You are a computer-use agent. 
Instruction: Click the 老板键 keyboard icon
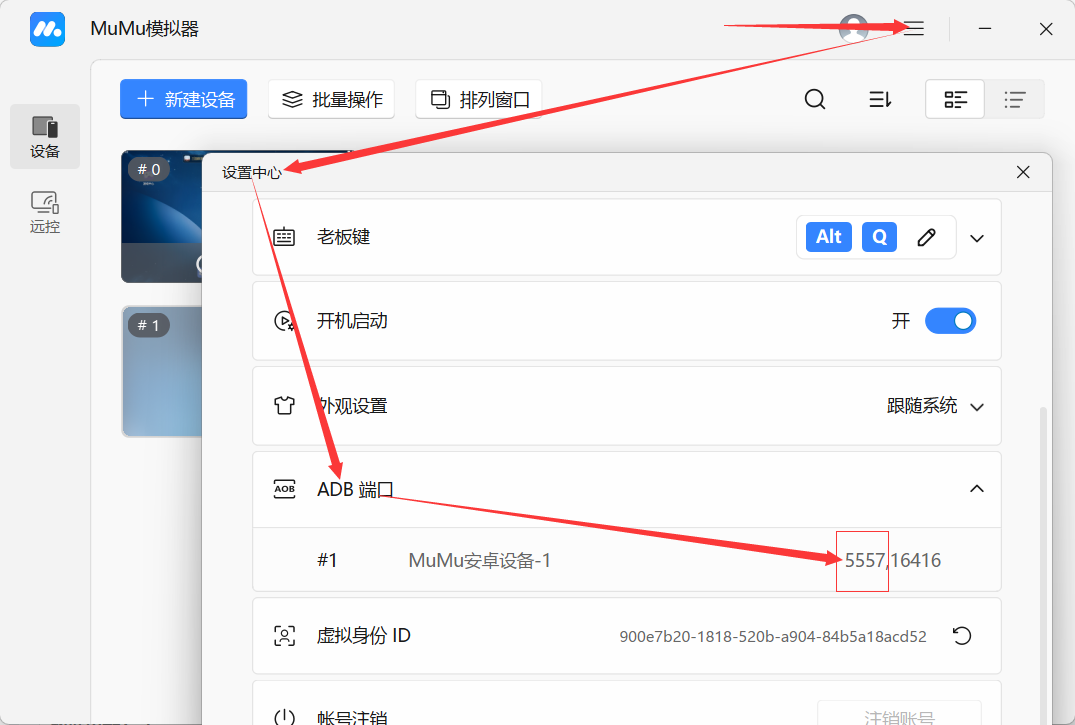click(x=284, y=237)
